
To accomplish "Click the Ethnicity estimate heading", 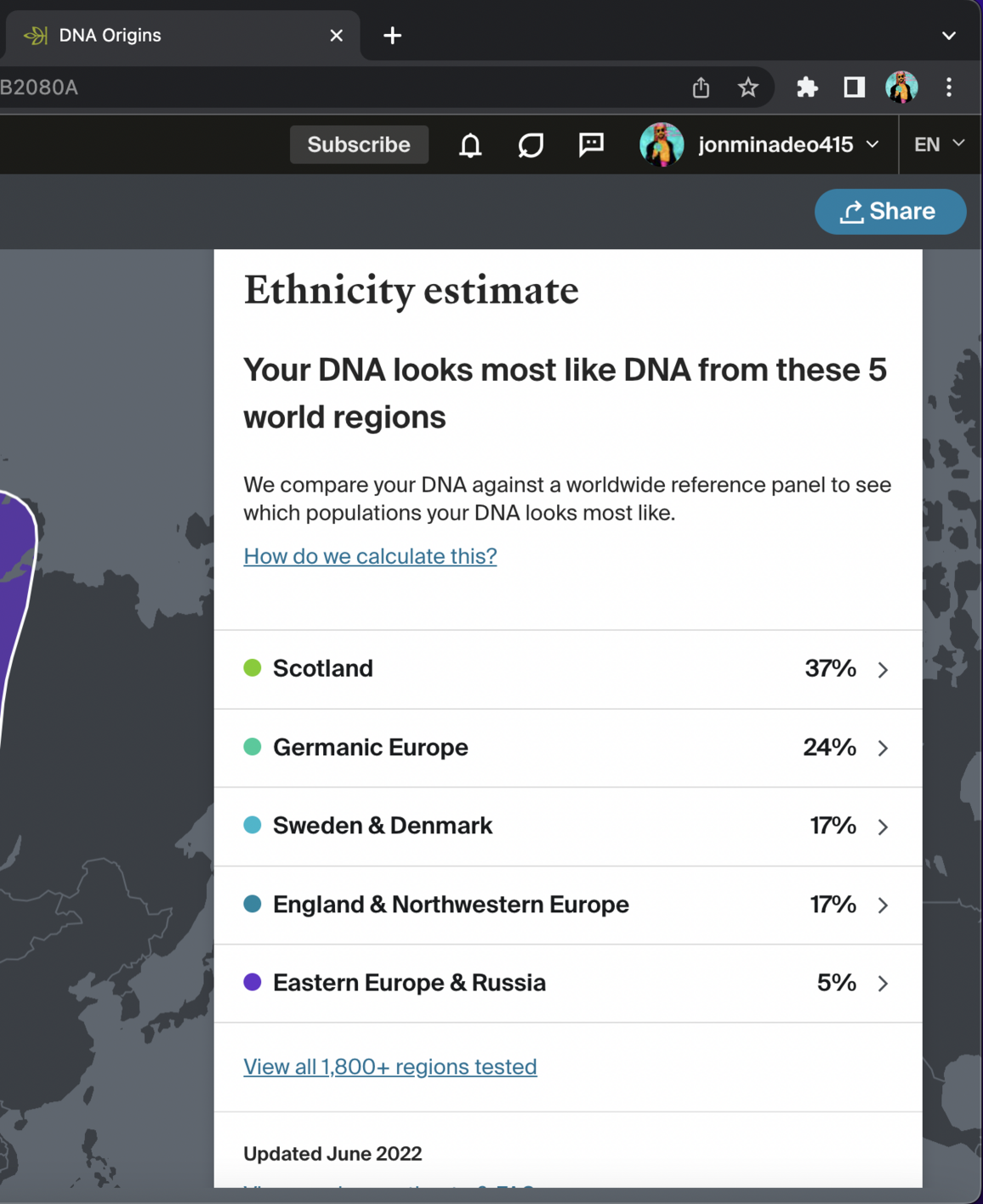I will pos(411,291).
